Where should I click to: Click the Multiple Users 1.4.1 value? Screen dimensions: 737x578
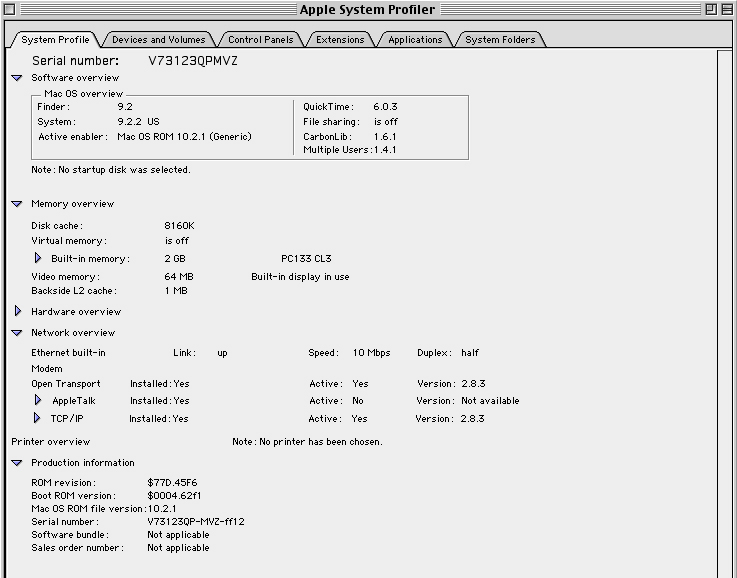[x=385, y=150]
